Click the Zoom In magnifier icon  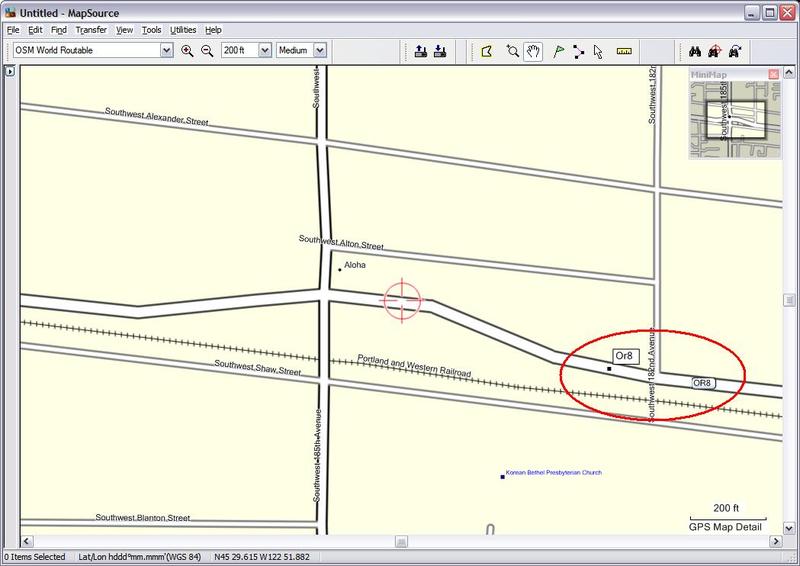(x=187, y=51)
